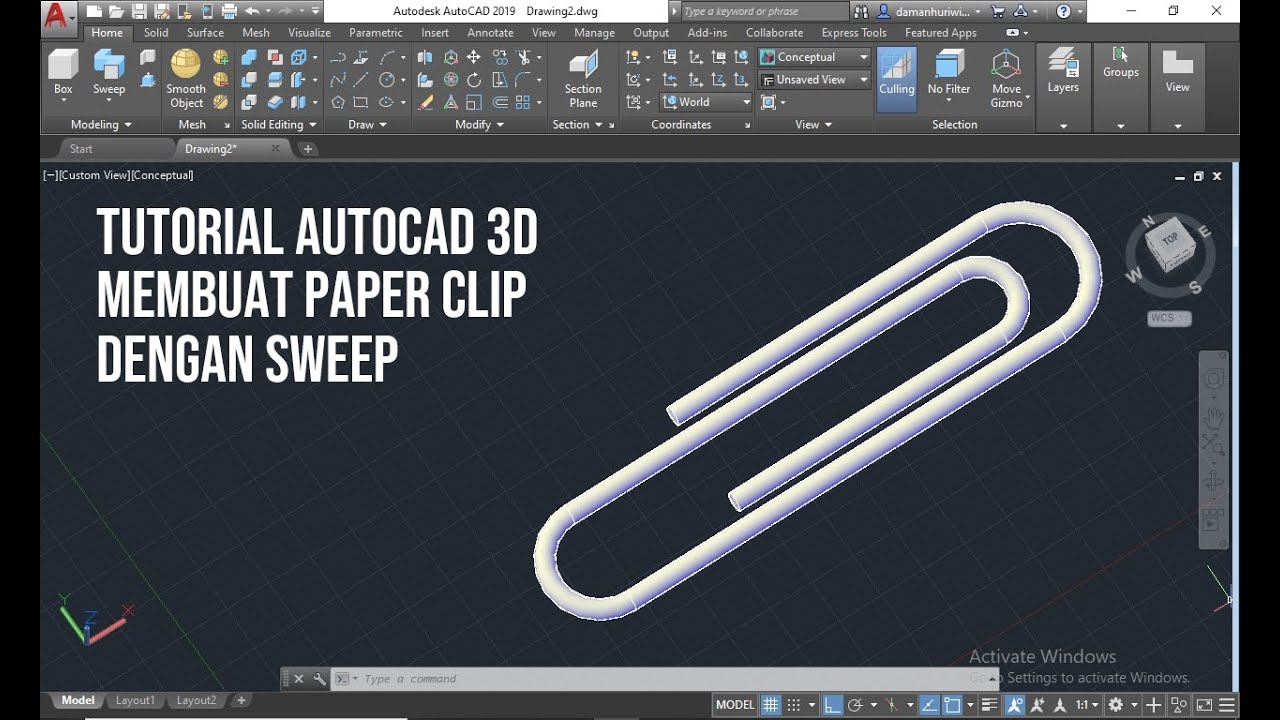1280x720 pixels.
Task: Click the MODEL space button in status bar
Action: click(734, 705)
